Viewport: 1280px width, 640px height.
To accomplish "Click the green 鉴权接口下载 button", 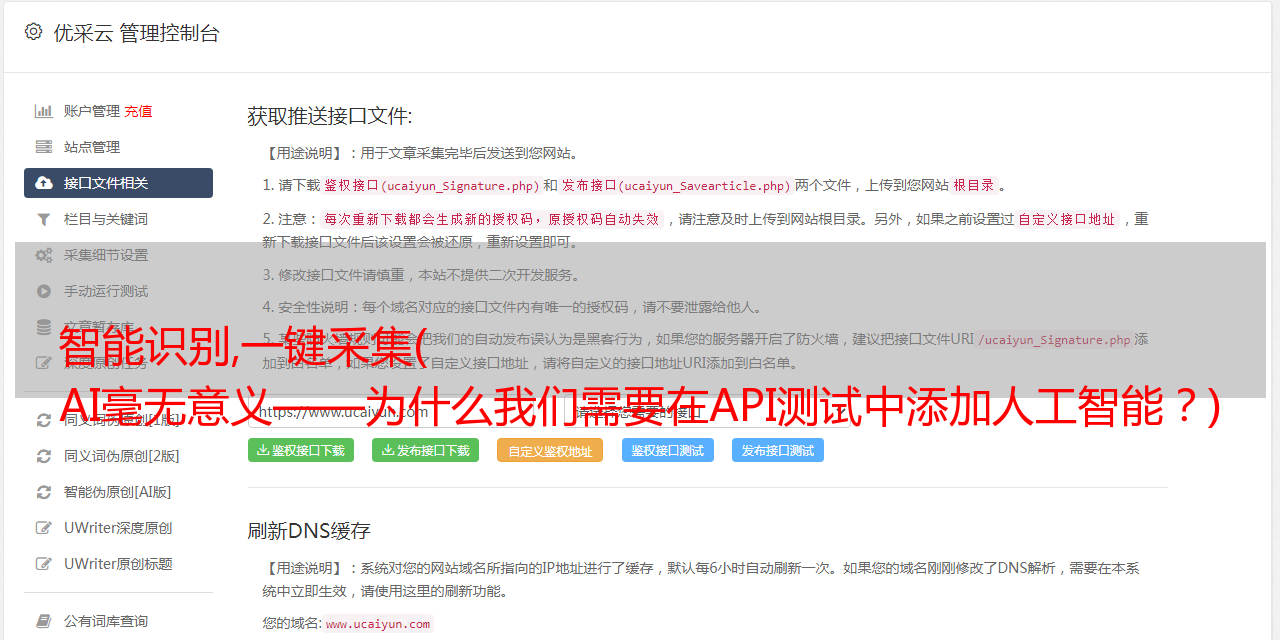I will 301,450.
